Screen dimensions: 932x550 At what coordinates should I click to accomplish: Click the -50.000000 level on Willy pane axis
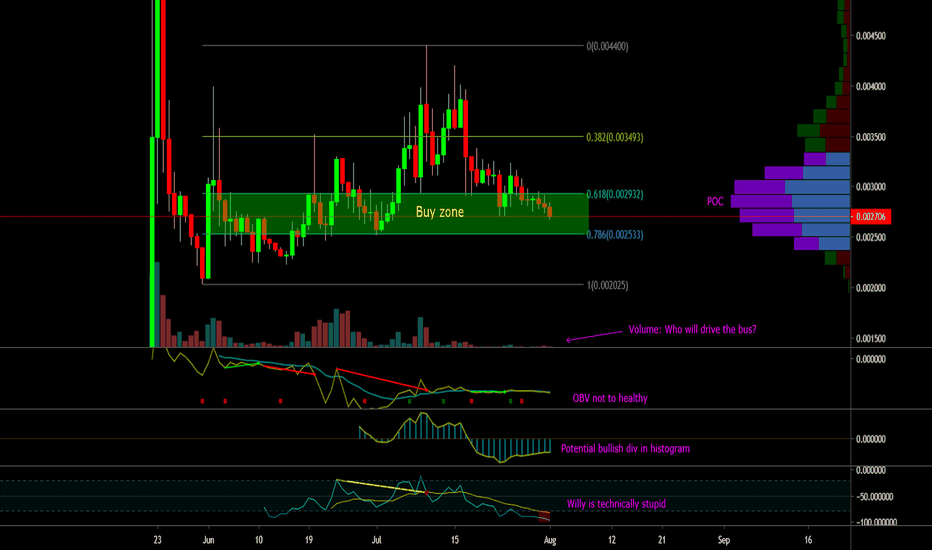click(x=873, y=497)
